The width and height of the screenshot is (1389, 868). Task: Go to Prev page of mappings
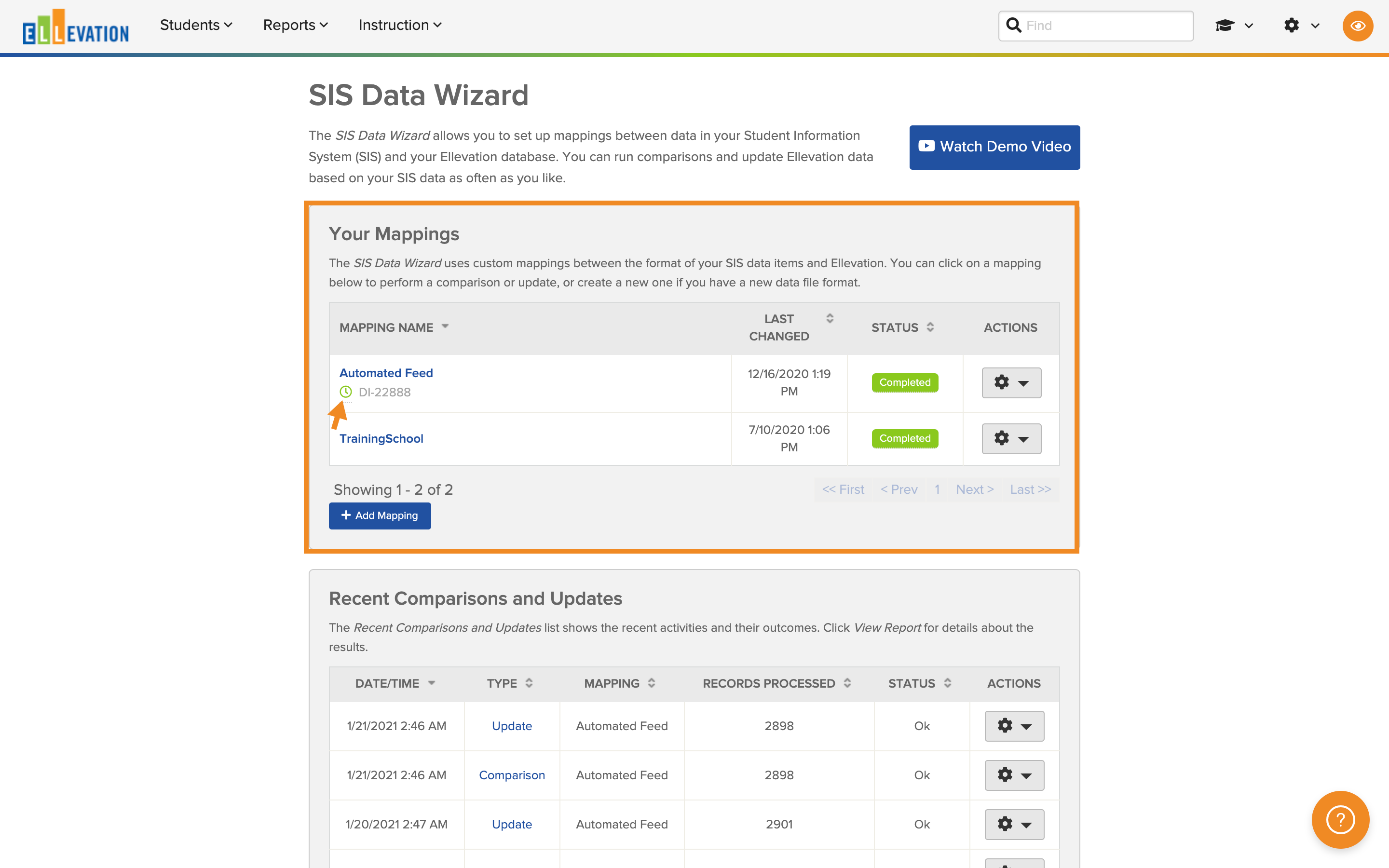point(899,489)
